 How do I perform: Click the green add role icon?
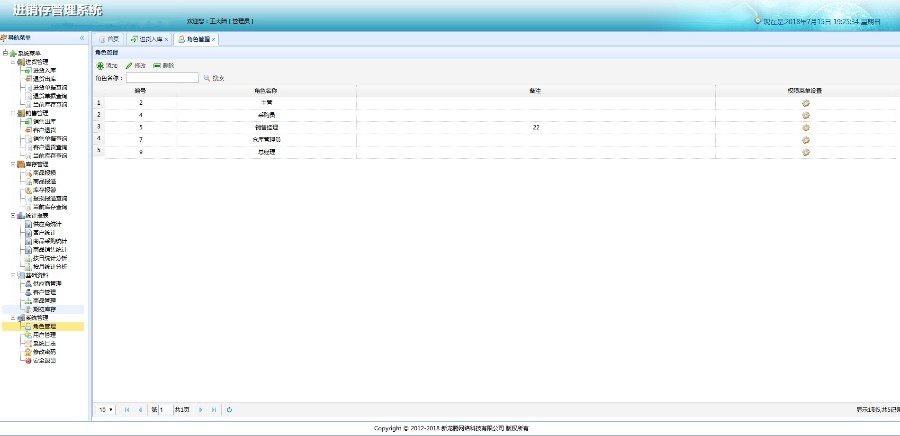tap(100, 66)
